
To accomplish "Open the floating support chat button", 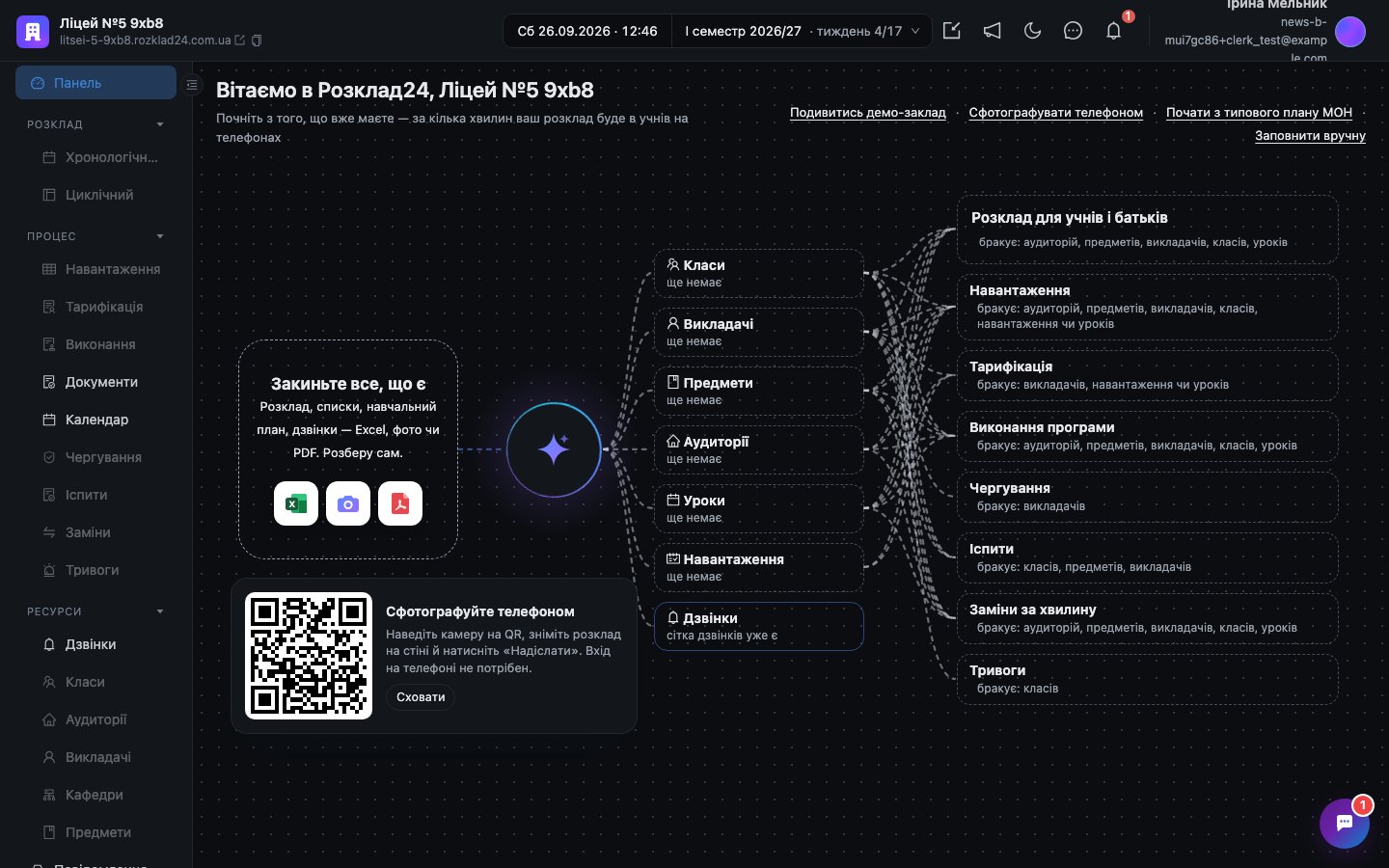I will [x=1345, y=824].
